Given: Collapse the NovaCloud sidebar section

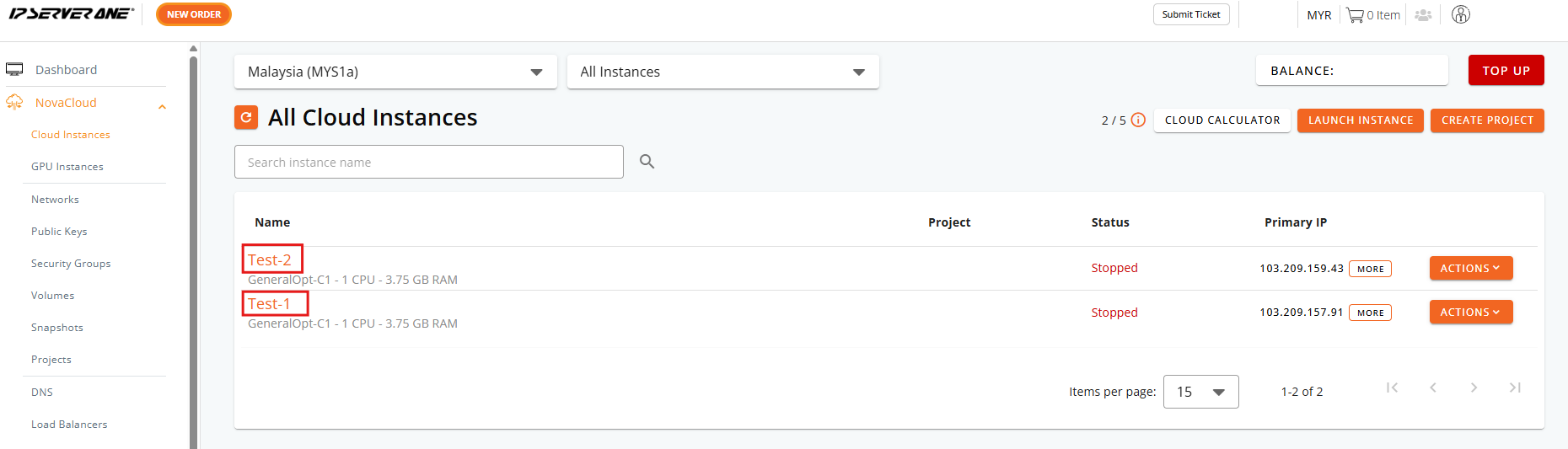Looking at the screenshot, I should click(162, 107).
